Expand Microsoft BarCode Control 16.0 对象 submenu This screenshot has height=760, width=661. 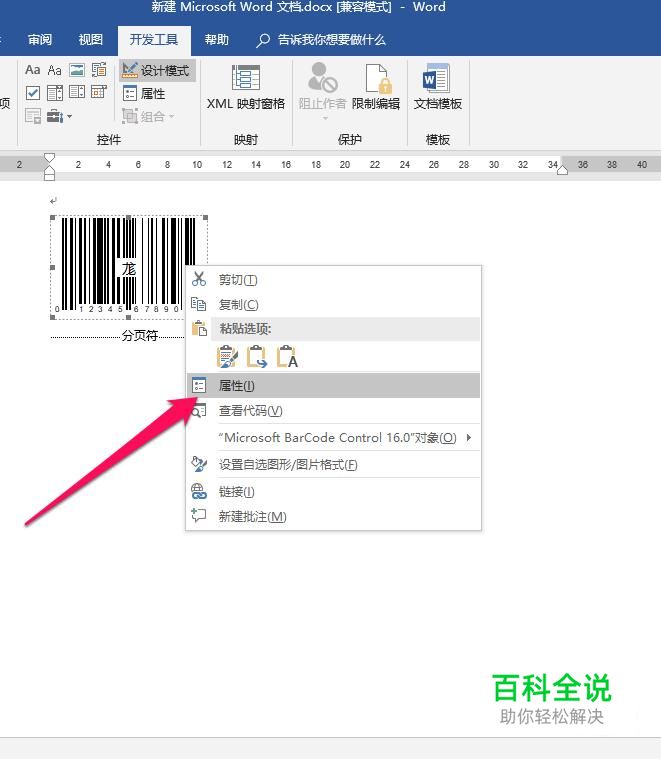click(333, 438)
